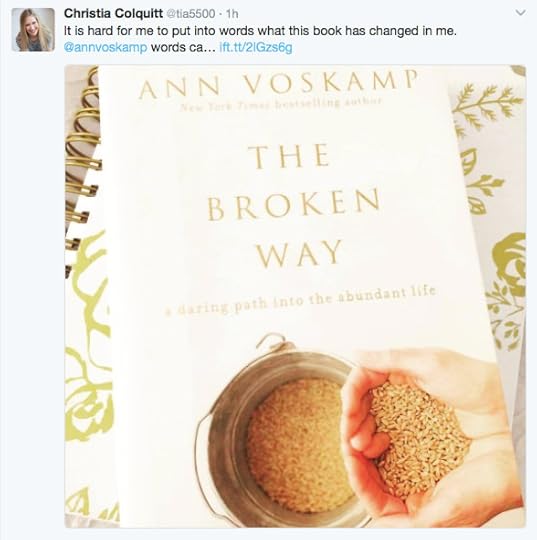Click the truncated 'words ca…' text
Screen dimensions: 537x540
coord(184,47)
